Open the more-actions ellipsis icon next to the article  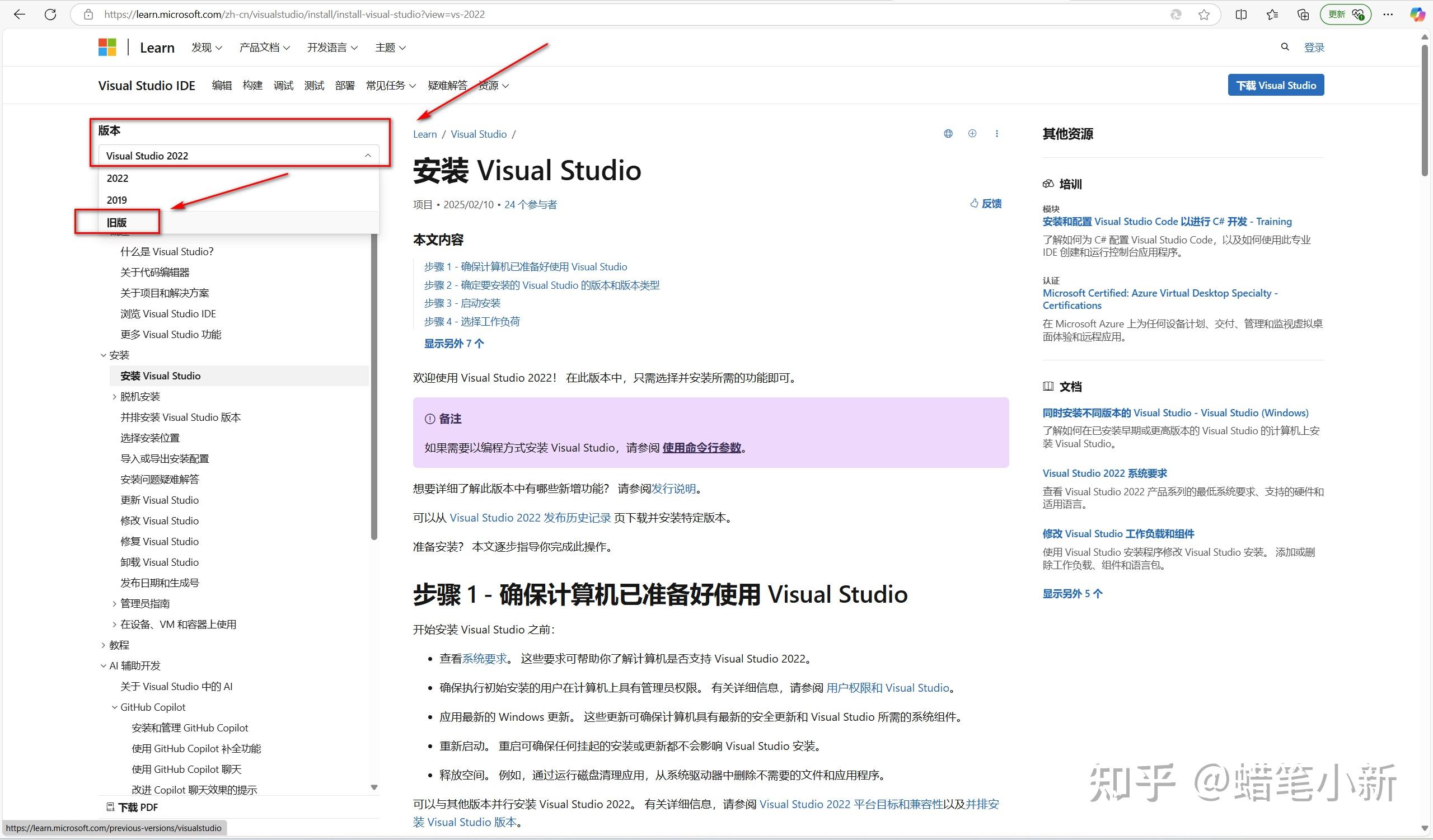point(997,133)
